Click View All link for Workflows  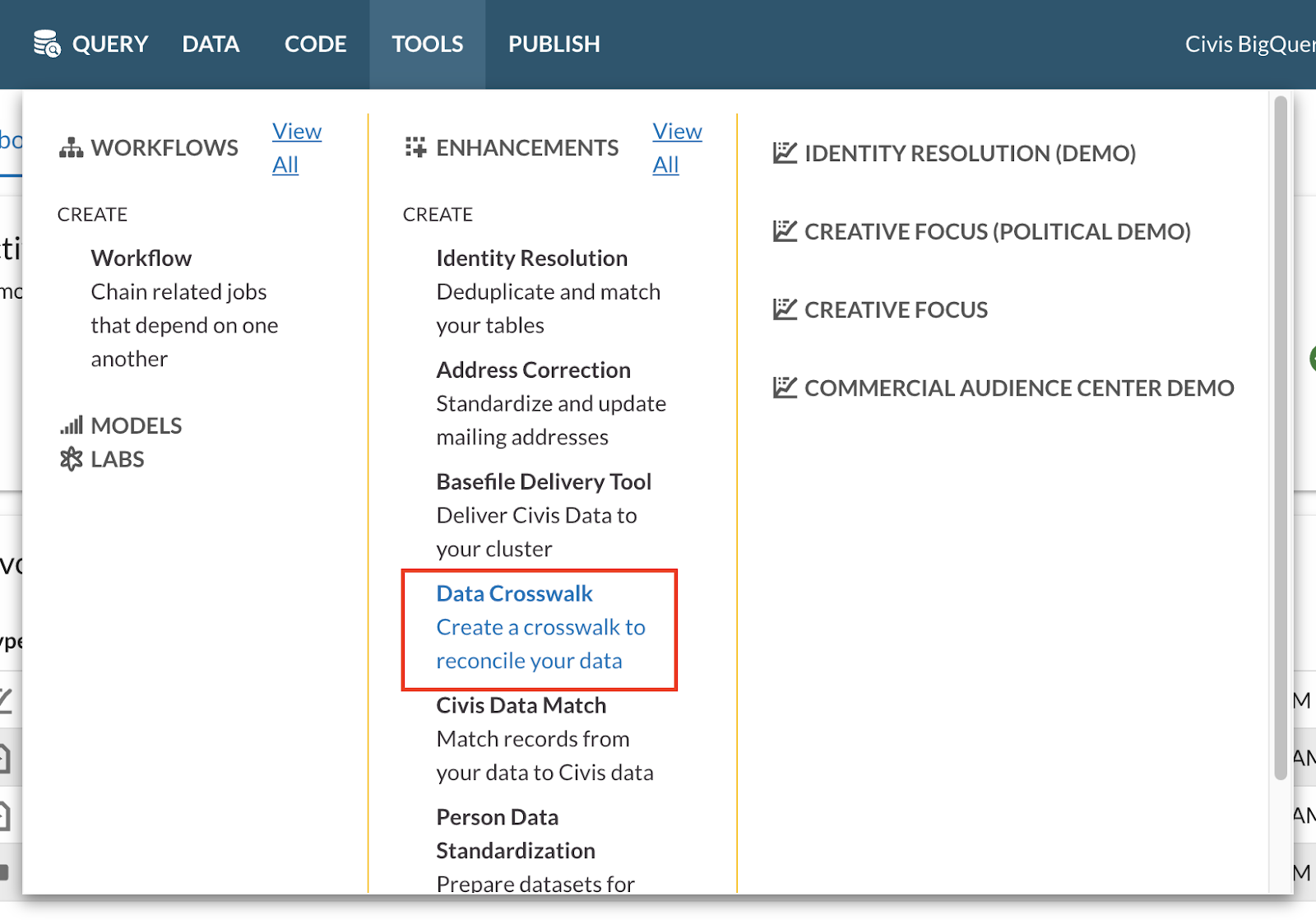click(x=297, y=148)
